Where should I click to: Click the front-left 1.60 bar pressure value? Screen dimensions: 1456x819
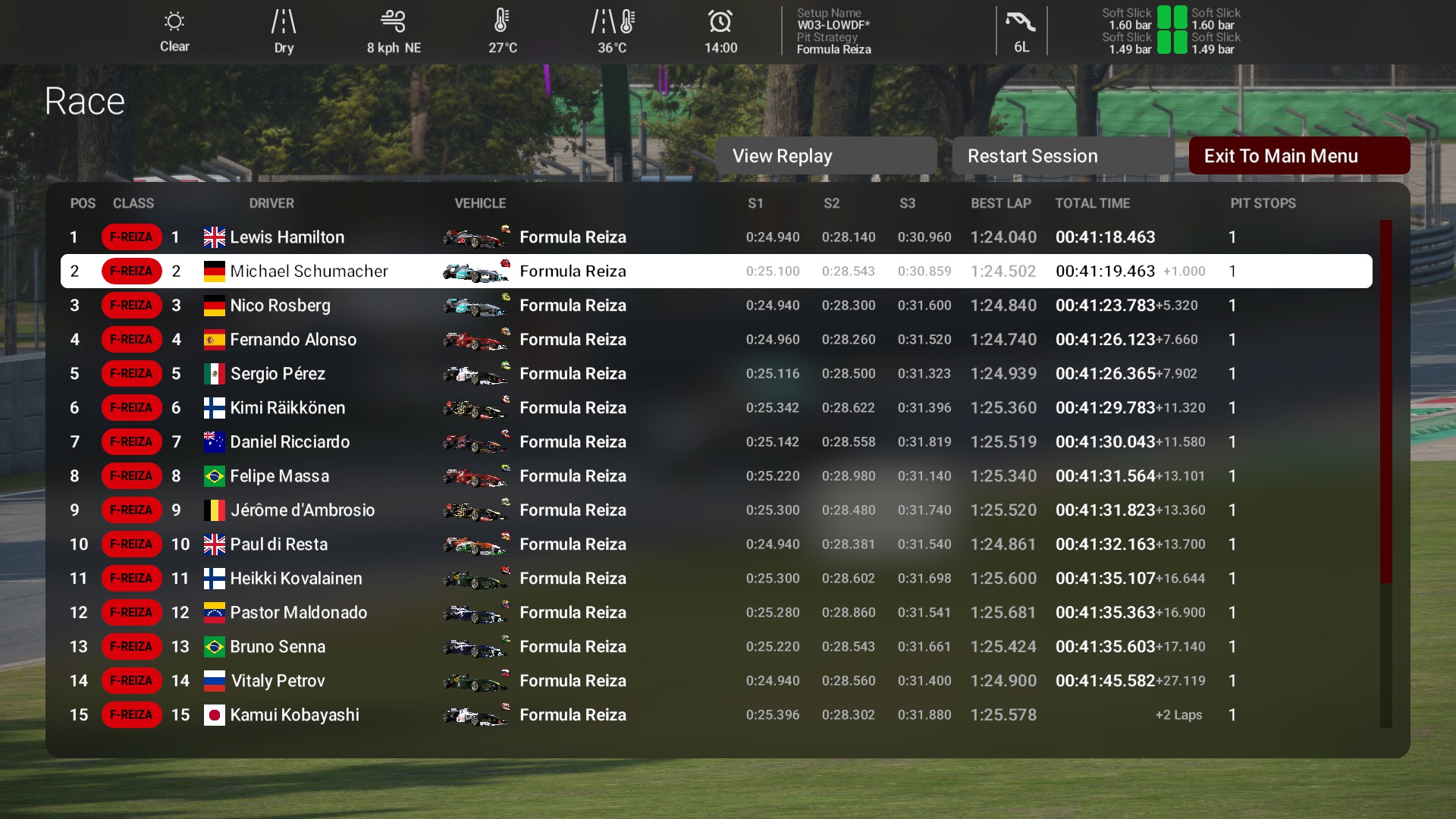[1130, 25]
